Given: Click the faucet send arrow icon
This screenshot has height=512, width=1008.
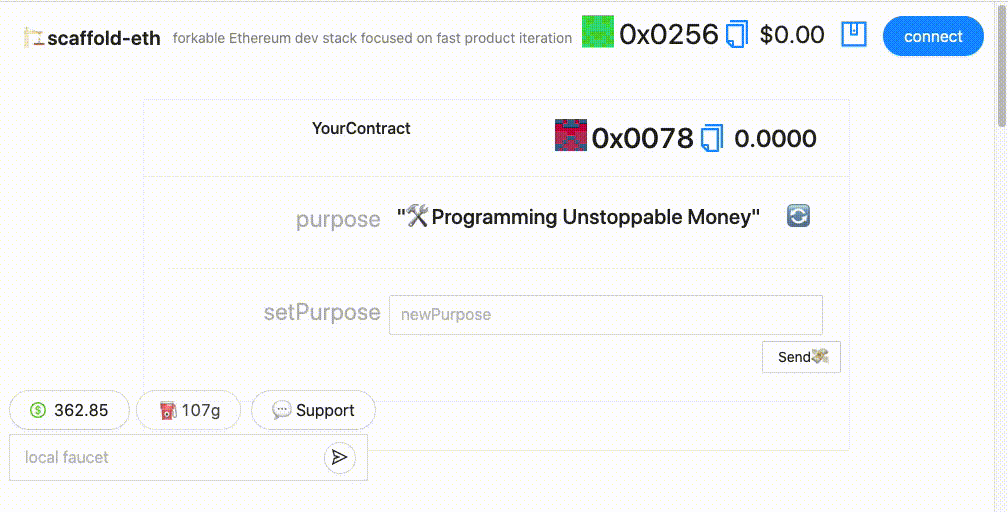Looking at the screenshot, I should pos(339,457).
